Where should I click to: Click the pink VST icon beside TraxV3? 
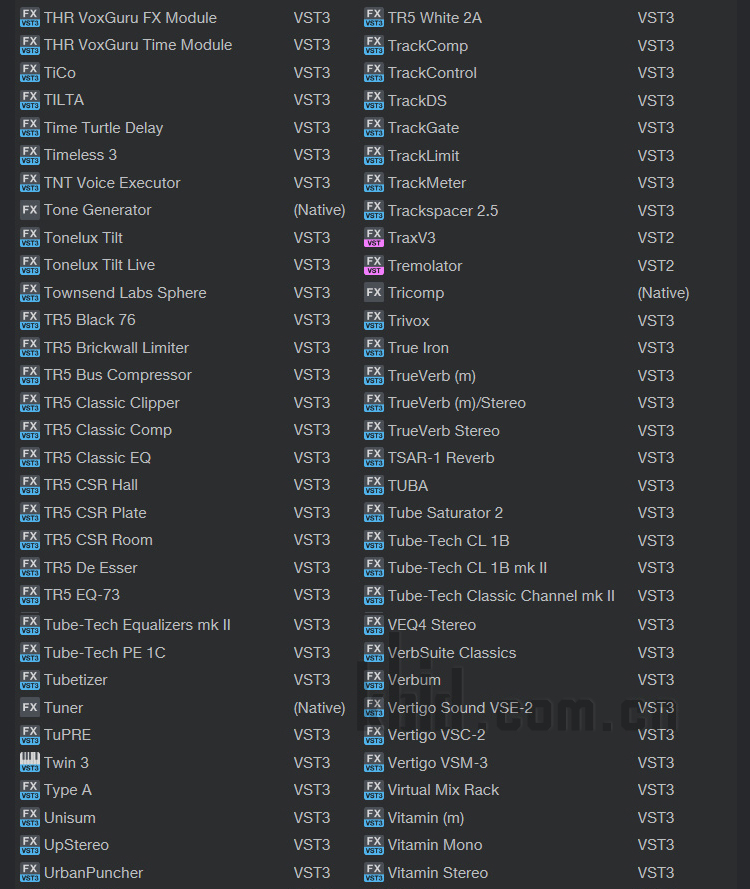pyautogui.click(x=374, y=238)
